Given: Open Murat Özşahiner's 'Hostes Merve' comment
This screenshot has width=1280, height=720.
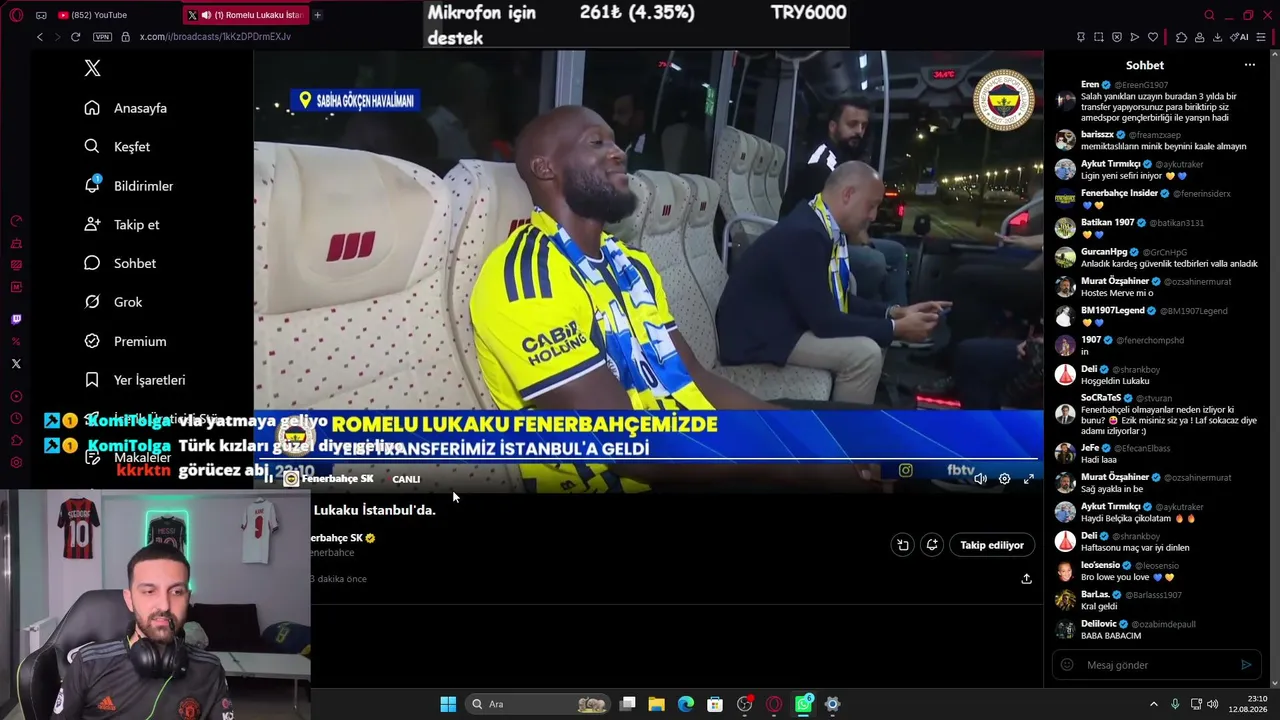Looking at the screenshot, I should pos(1117,293).
